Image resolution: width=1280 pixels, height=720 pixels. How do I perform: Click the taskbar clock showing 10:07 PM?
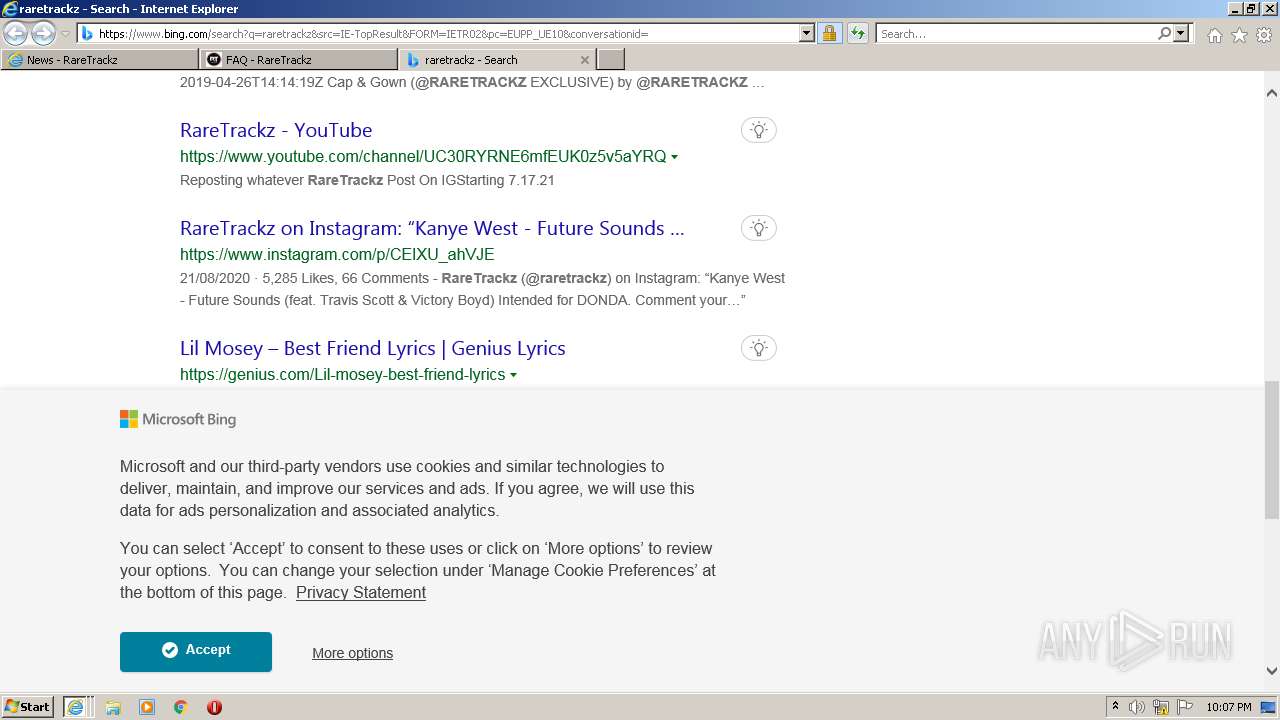coord(1229,707)
